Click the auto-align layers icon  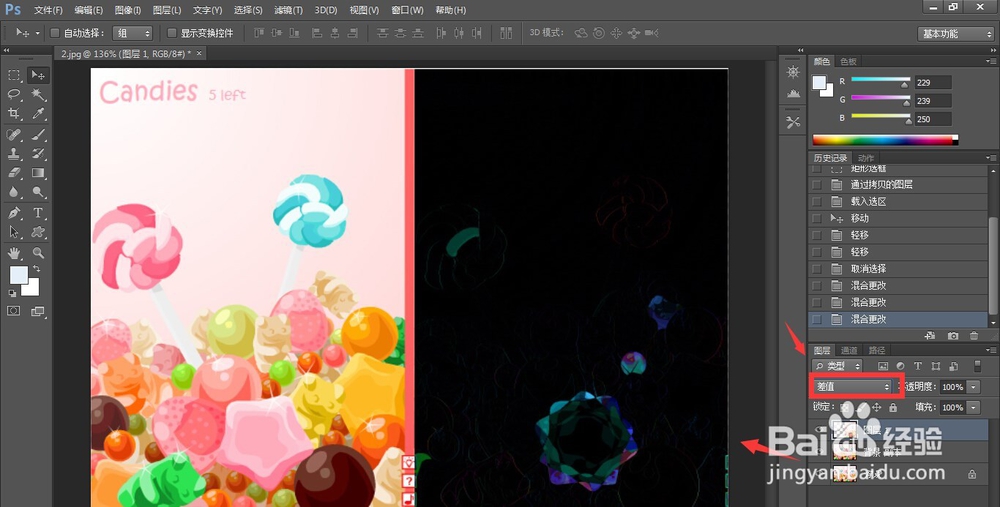click(506, 33)
